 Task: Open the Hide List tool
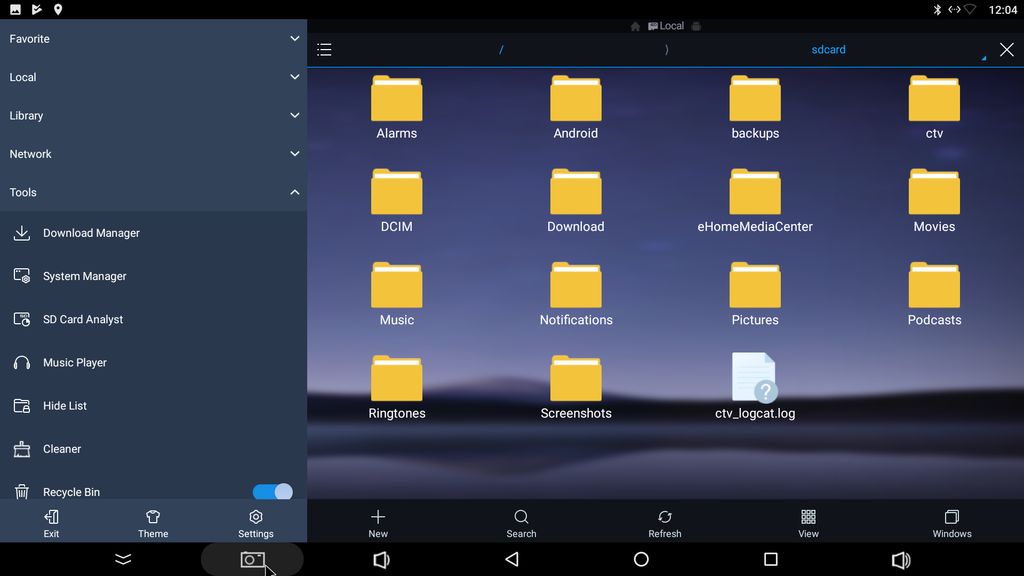click(x=64, y=406)
